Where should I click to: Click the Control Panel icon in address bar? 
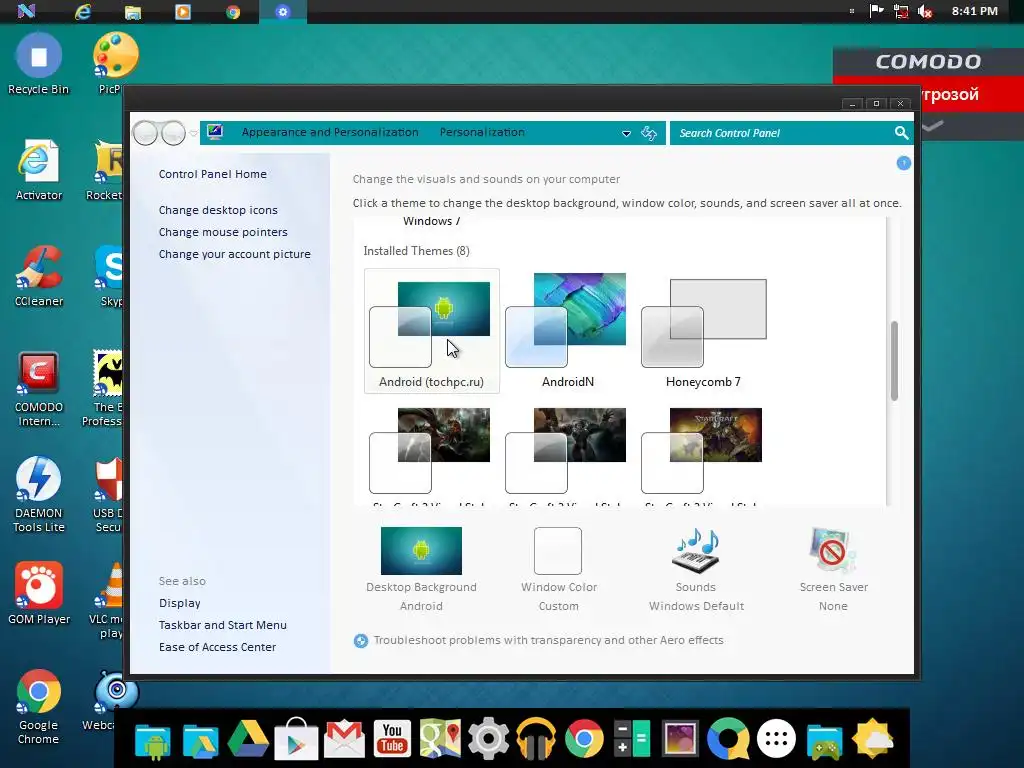(x=215, y=132)
